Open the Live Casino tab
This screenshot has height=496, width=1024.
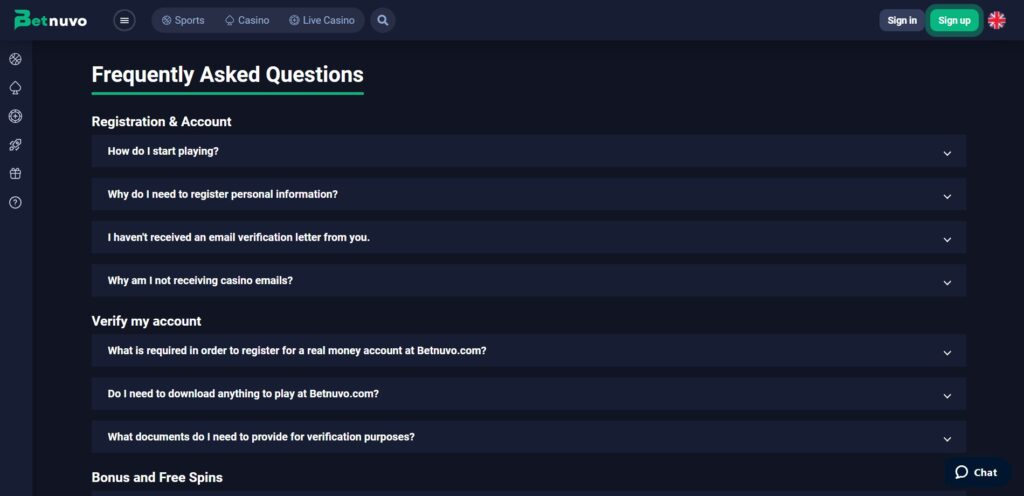(x=322, y=20)
